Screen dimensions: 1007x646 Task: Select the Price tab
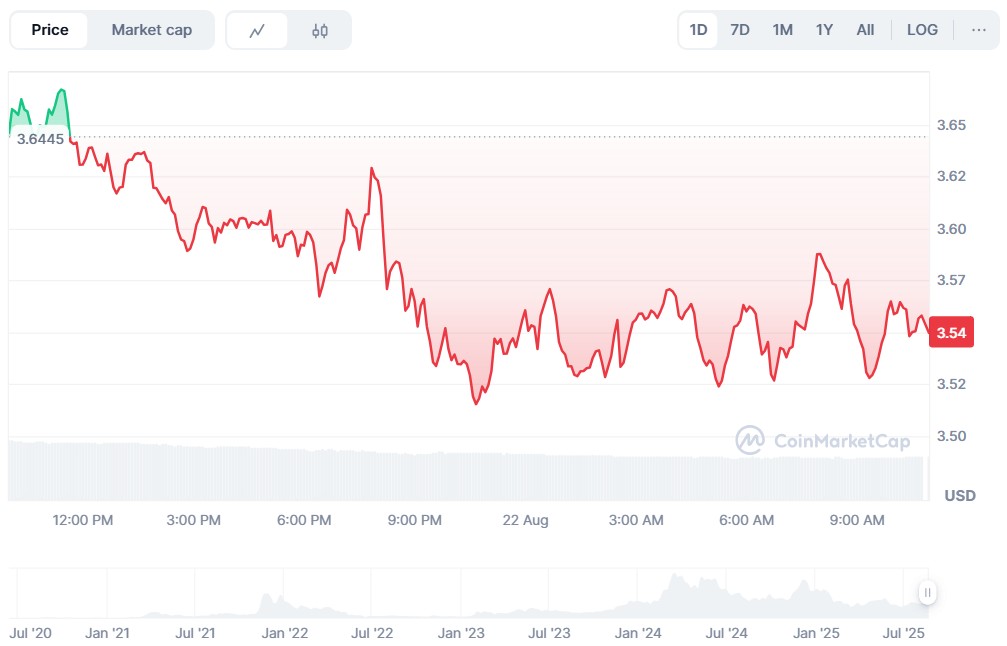(50, 30)
